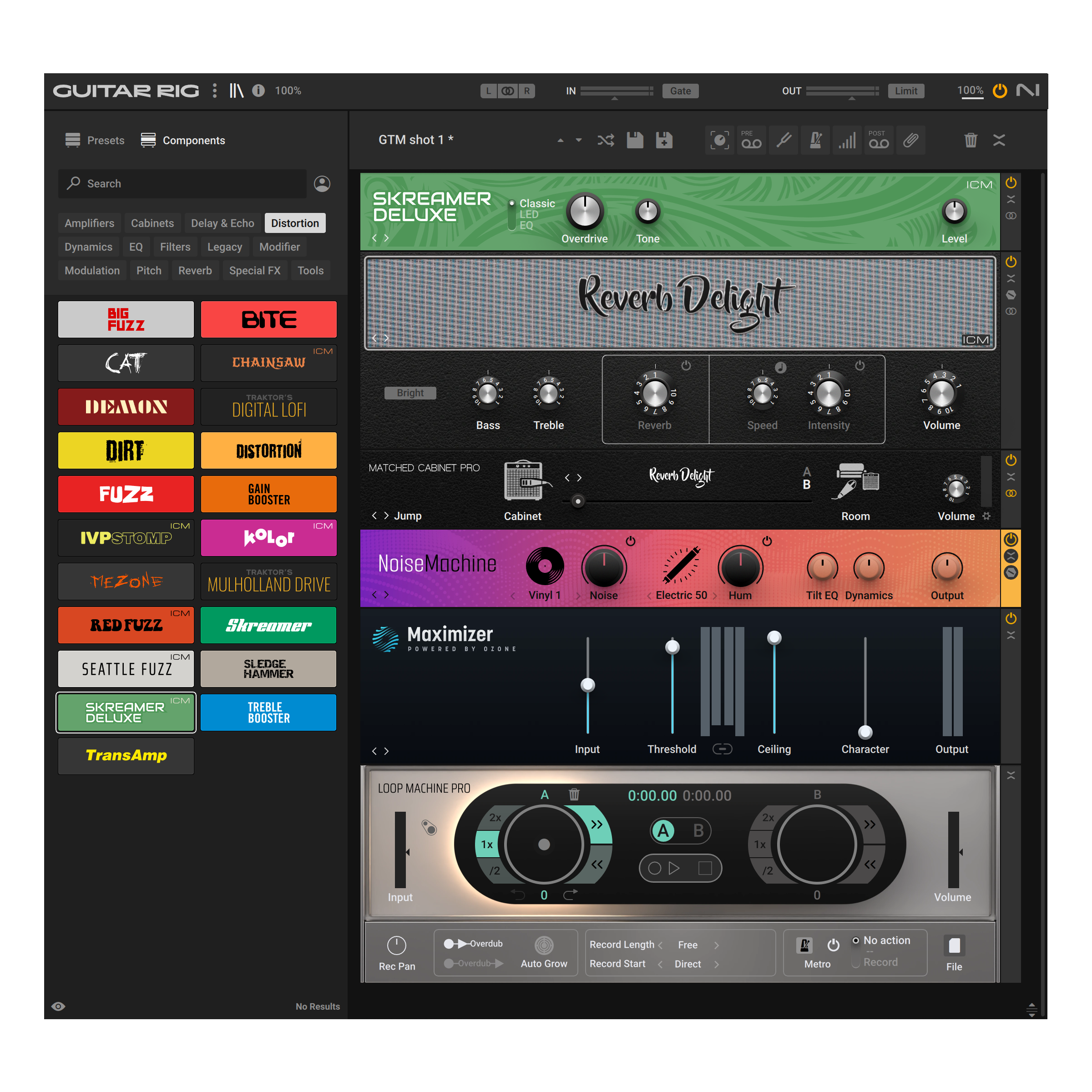Toggle the Bright switch on amp
Screen dimensions: 1092x1092
410,393
